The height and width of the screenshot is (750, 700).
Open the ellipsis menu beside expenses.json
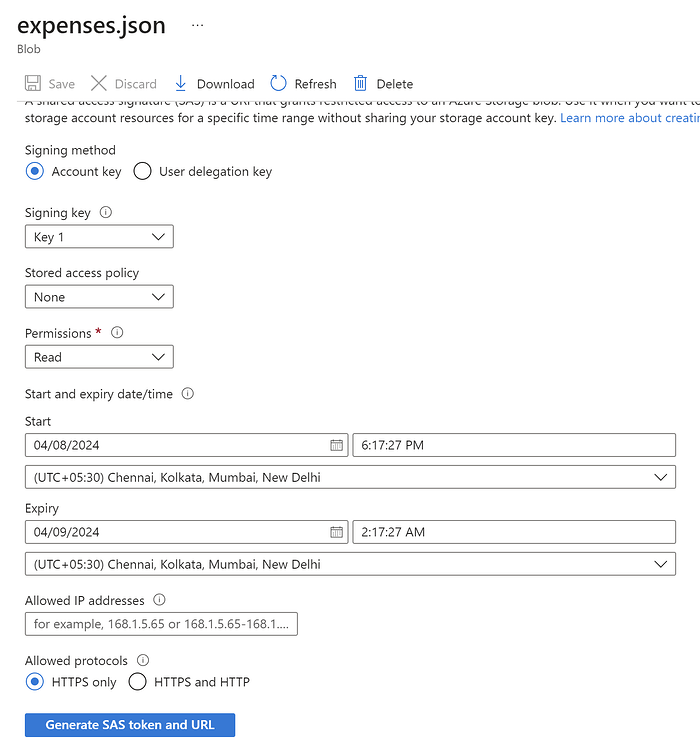[x=198, y=25]
